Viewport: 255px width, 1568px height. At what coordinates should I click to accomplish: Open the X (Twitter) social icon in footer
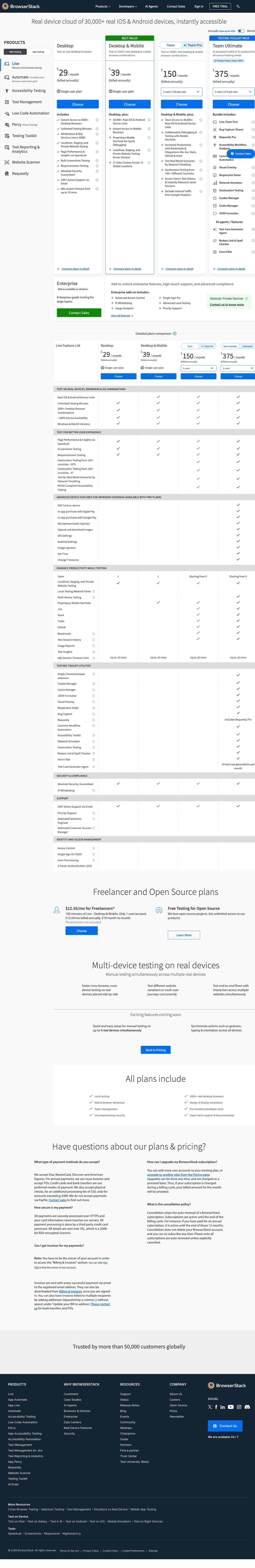[210, 1407]
